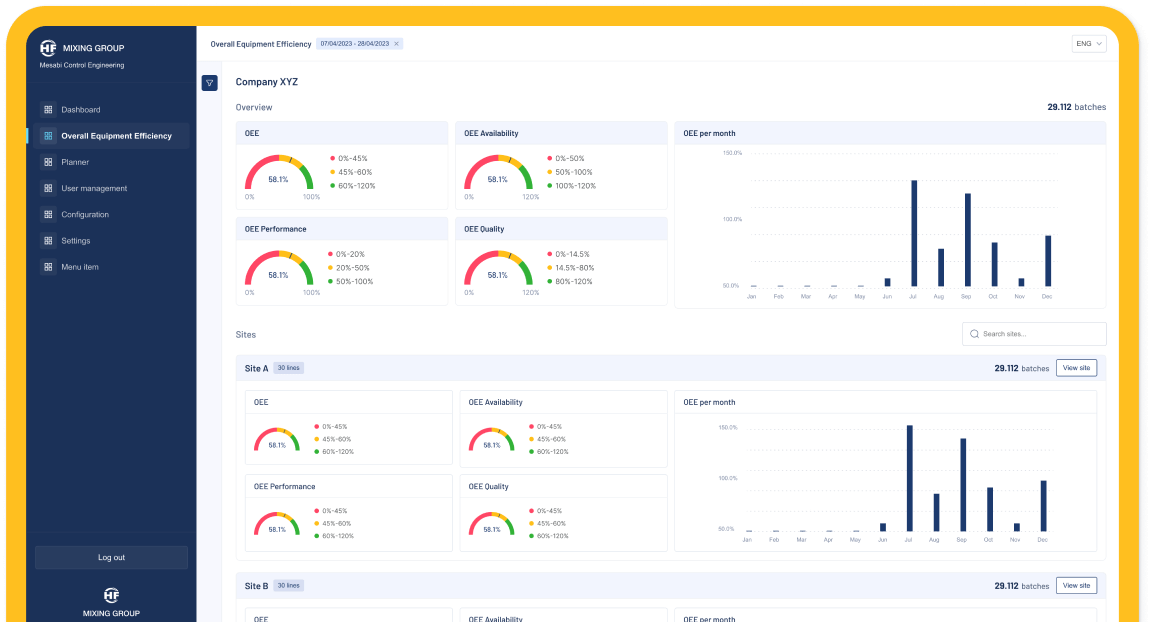
Task: Click the Aug bar in Overview chart
Action: pyautogui.click(x=941, y=268)
